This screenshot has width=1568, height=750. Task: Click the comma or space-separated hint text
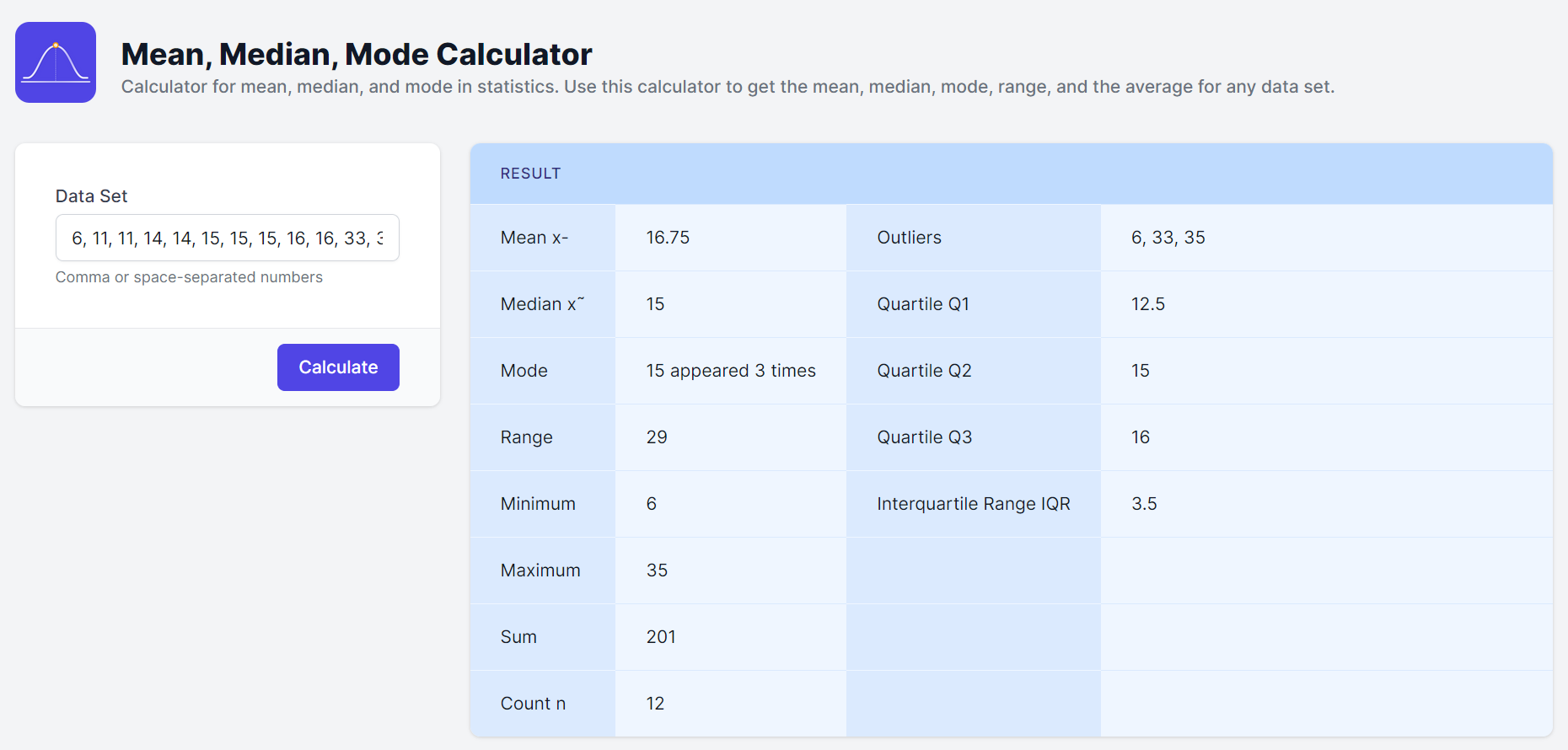tap(189, 277)
